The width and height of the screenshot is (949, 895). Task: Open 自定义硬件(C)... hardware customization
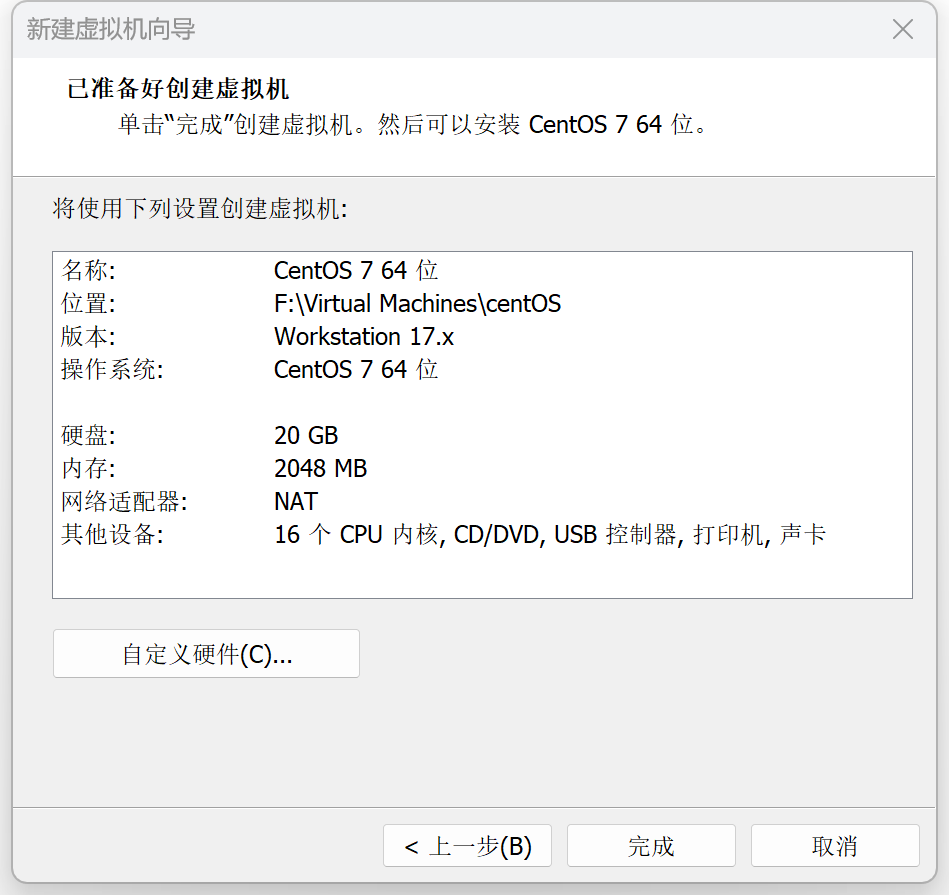pyautogui.click(x=206, y=654)
